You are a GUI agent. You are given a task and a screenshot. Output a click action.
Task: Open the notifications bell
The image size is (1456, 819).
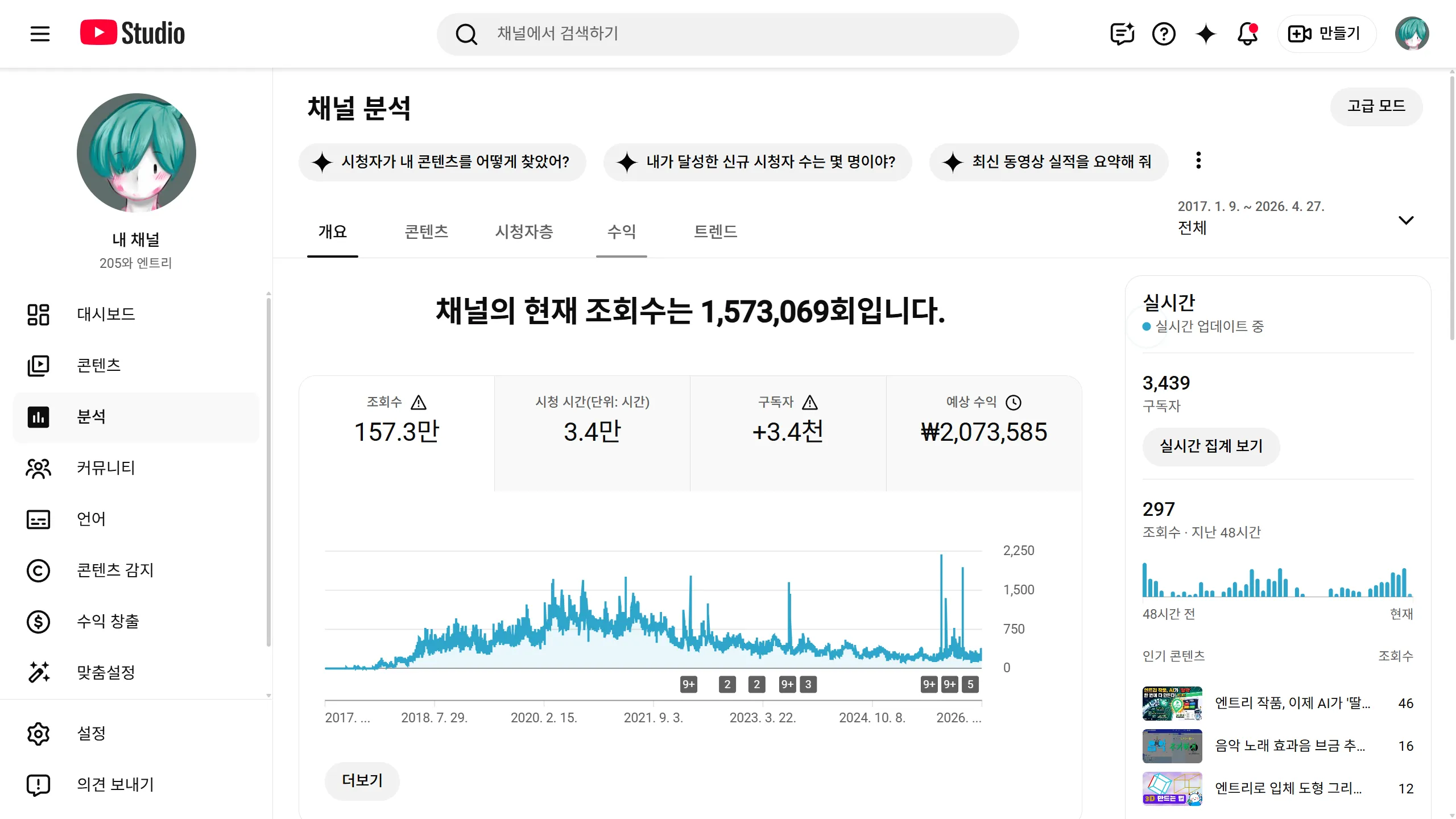coord(1247,34)
